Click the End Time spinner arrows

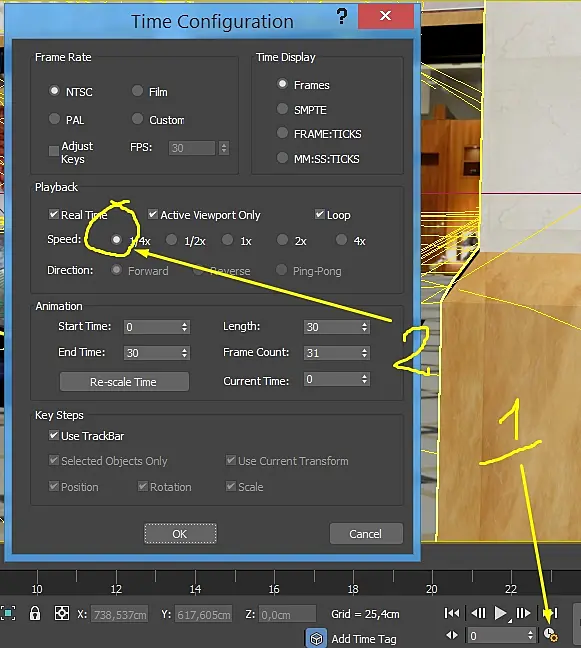[185, 353]
